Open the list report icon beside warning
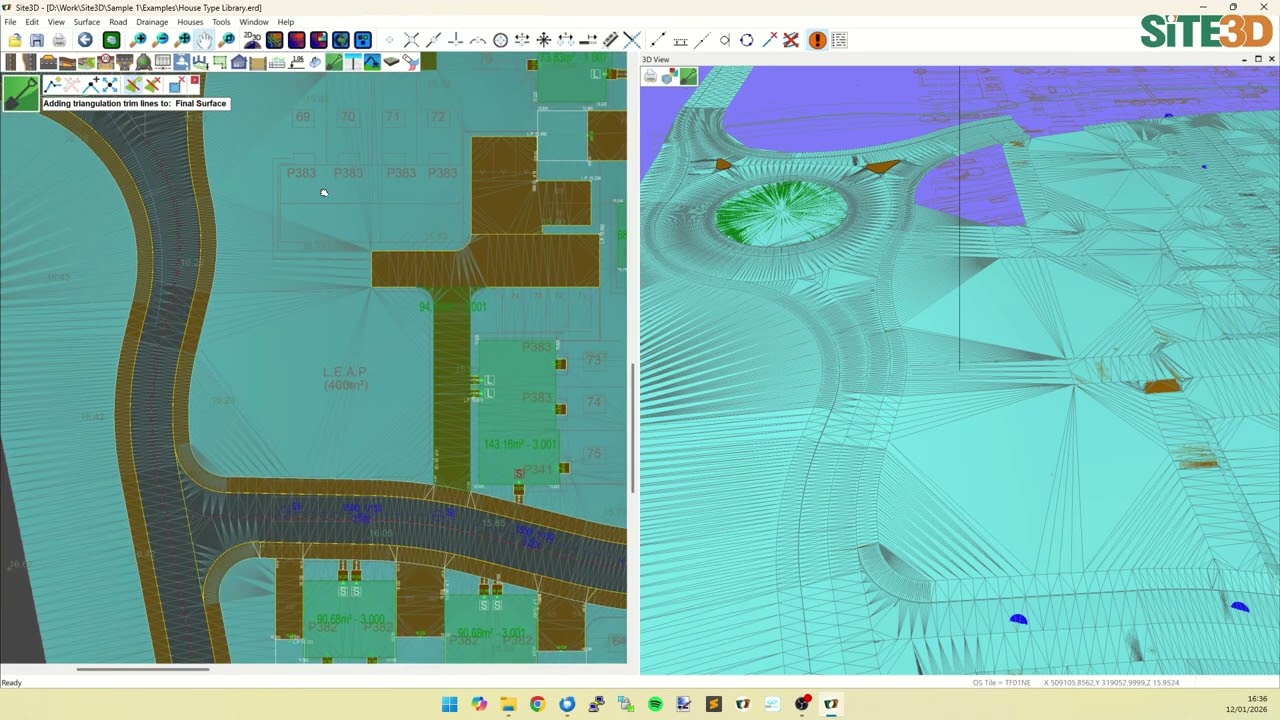 [x=839, y=40]
